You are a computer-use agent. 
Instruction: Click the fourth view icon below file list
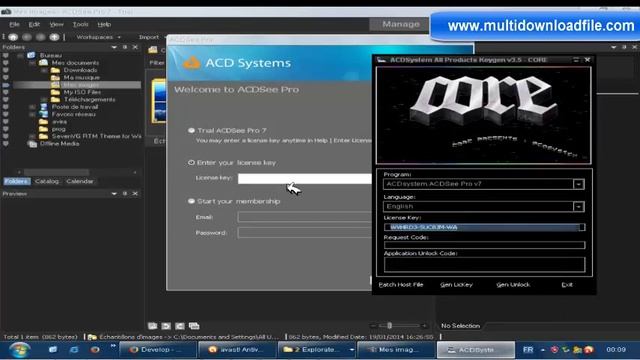(194, 326)
